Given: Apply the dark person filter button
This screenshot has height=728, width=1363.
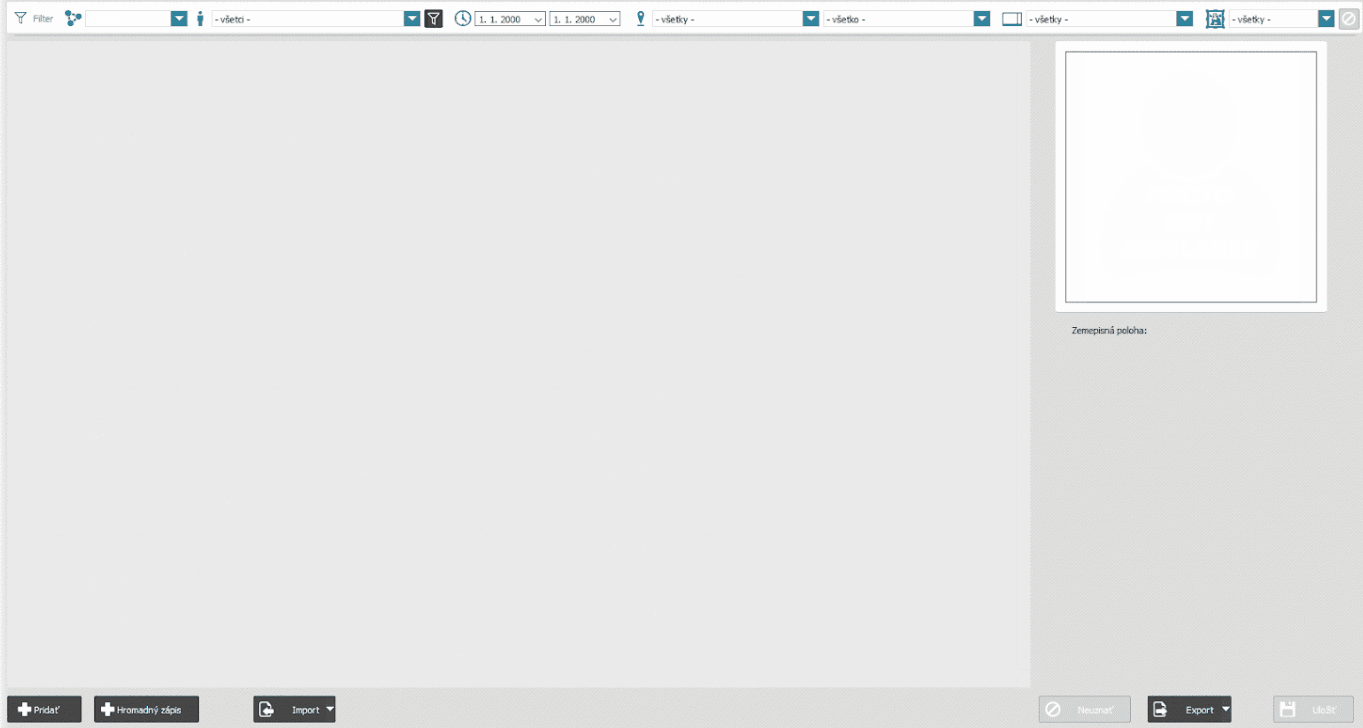Looking at the screenshot, I should tap(433, 18).
